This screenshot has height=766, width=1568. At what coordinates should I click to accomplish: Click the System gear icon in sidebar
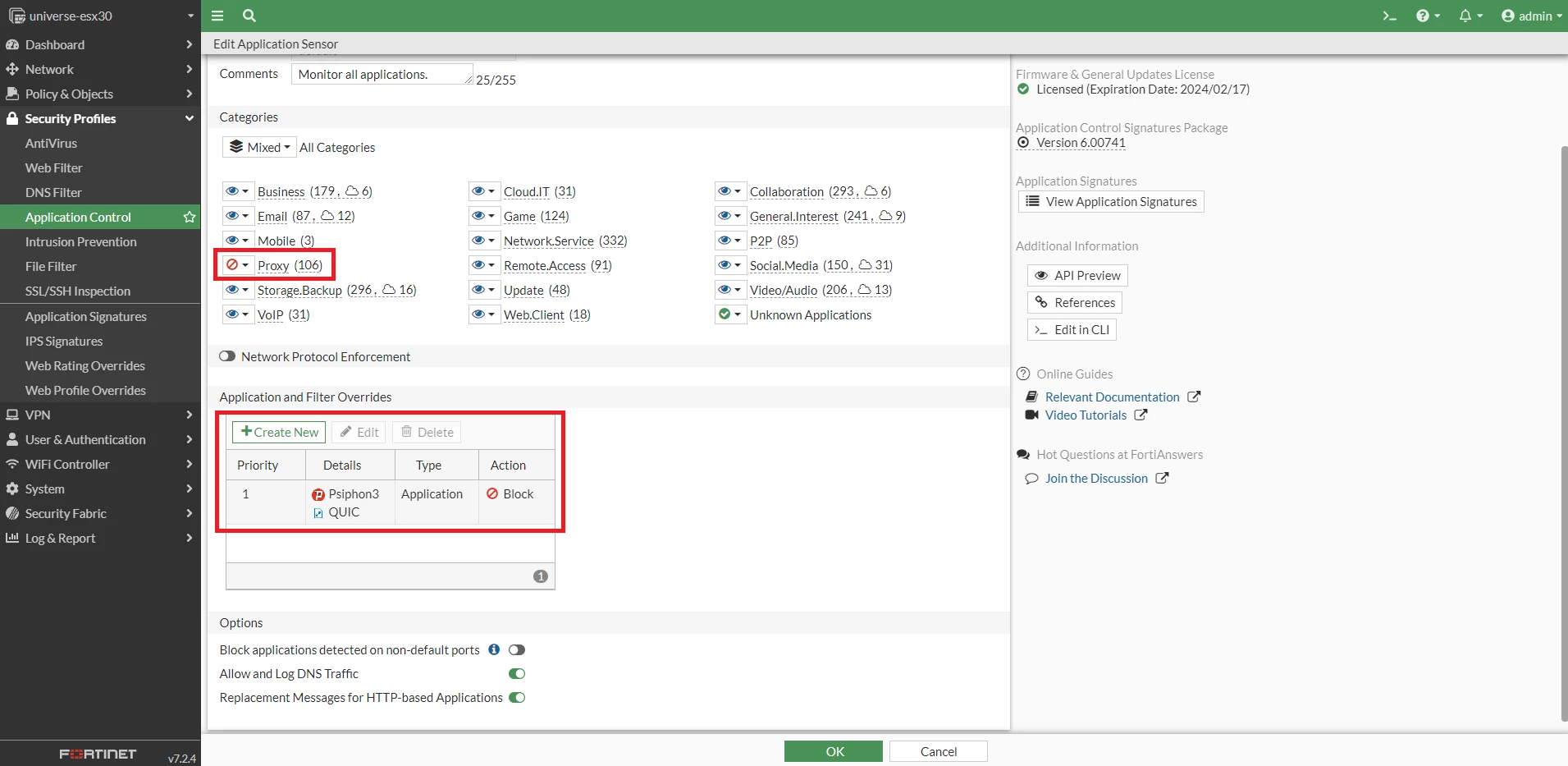(12, 488)
